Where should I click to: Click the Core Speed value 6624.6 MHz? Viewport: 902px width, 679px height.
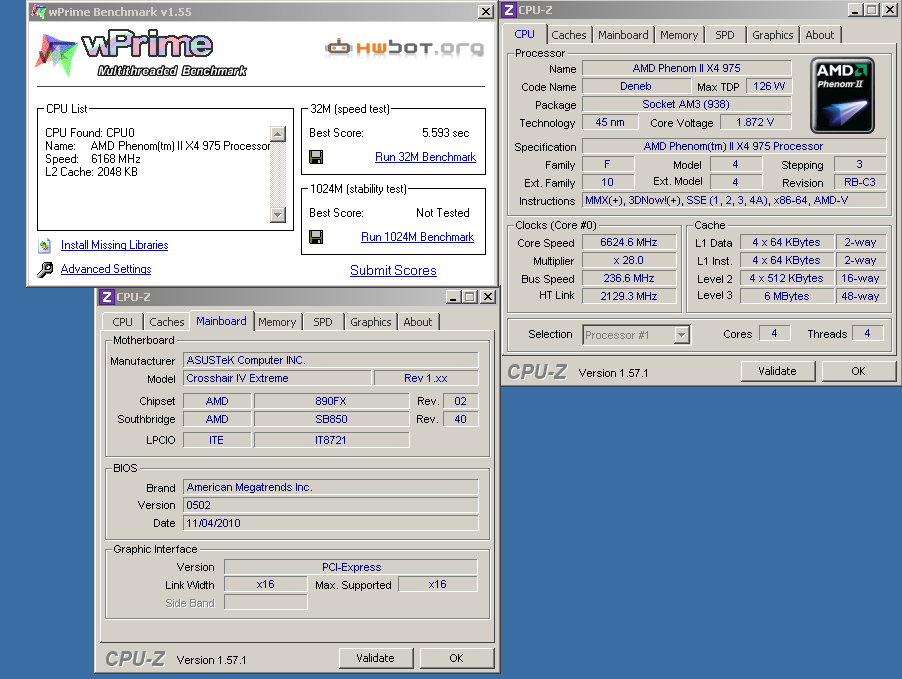pyautogui.click(x=629, y=242)
